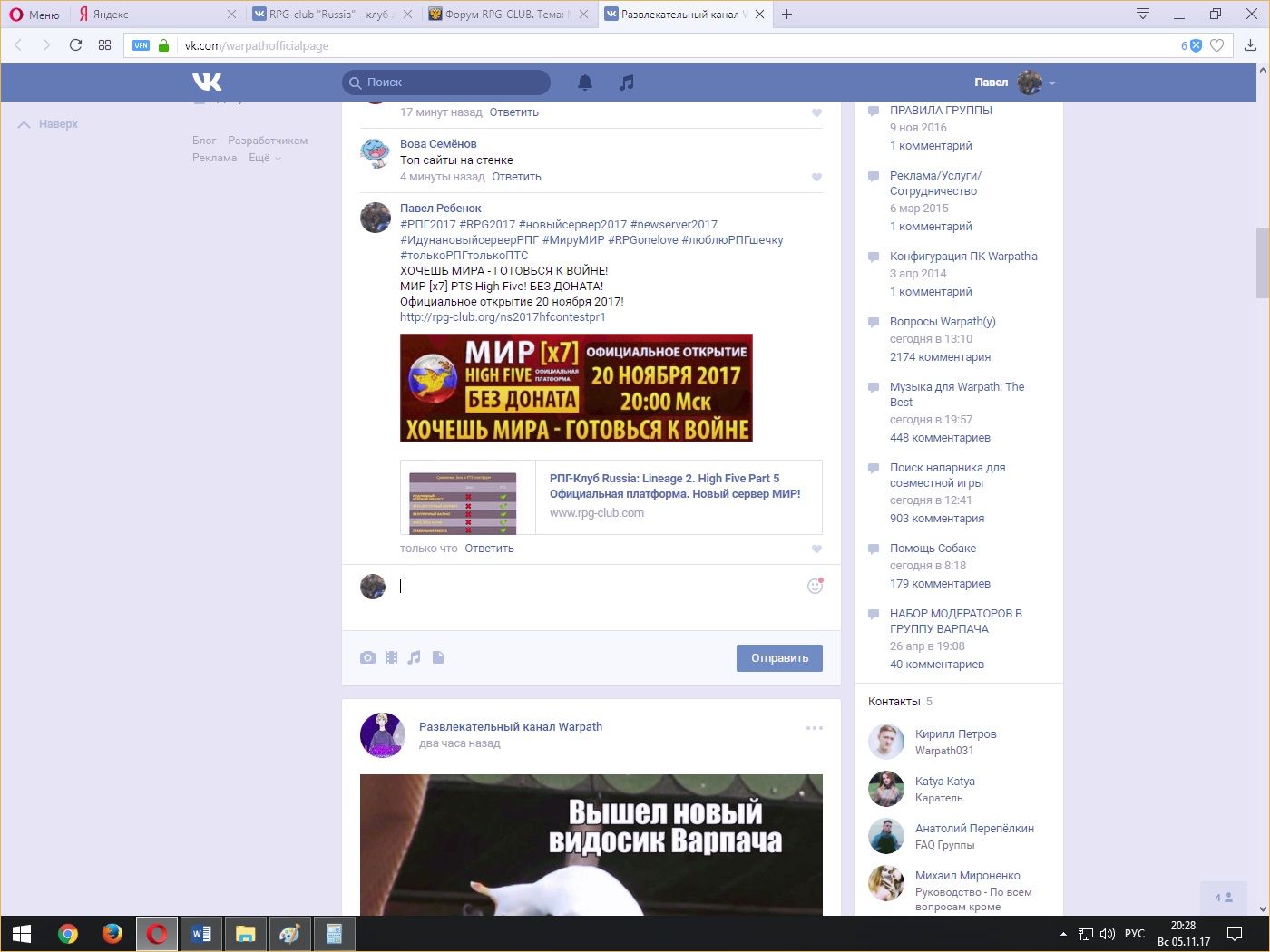Close the Развлекательный канал tab

760,14
